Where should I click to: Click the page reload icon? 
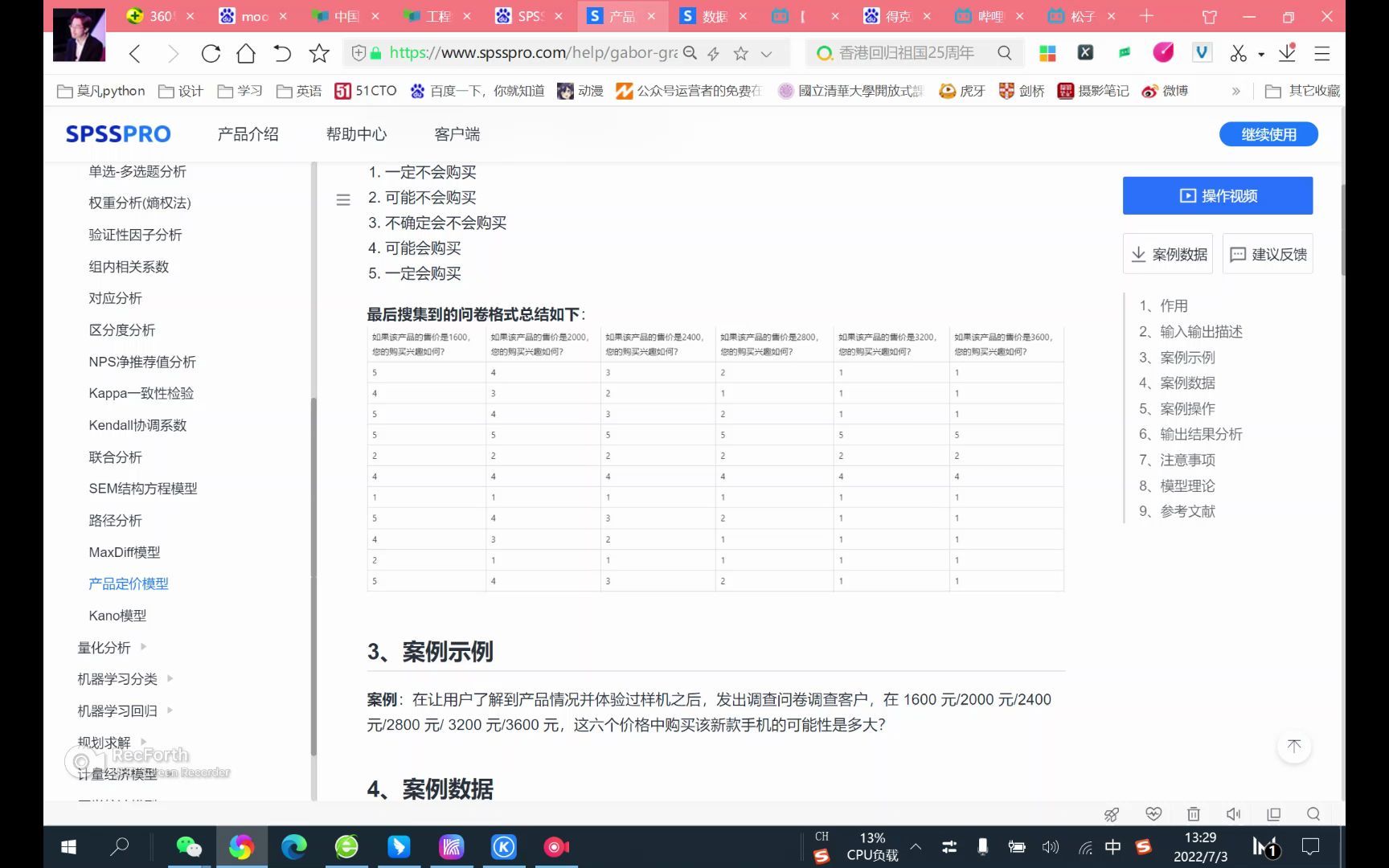(x=211, y=53)
